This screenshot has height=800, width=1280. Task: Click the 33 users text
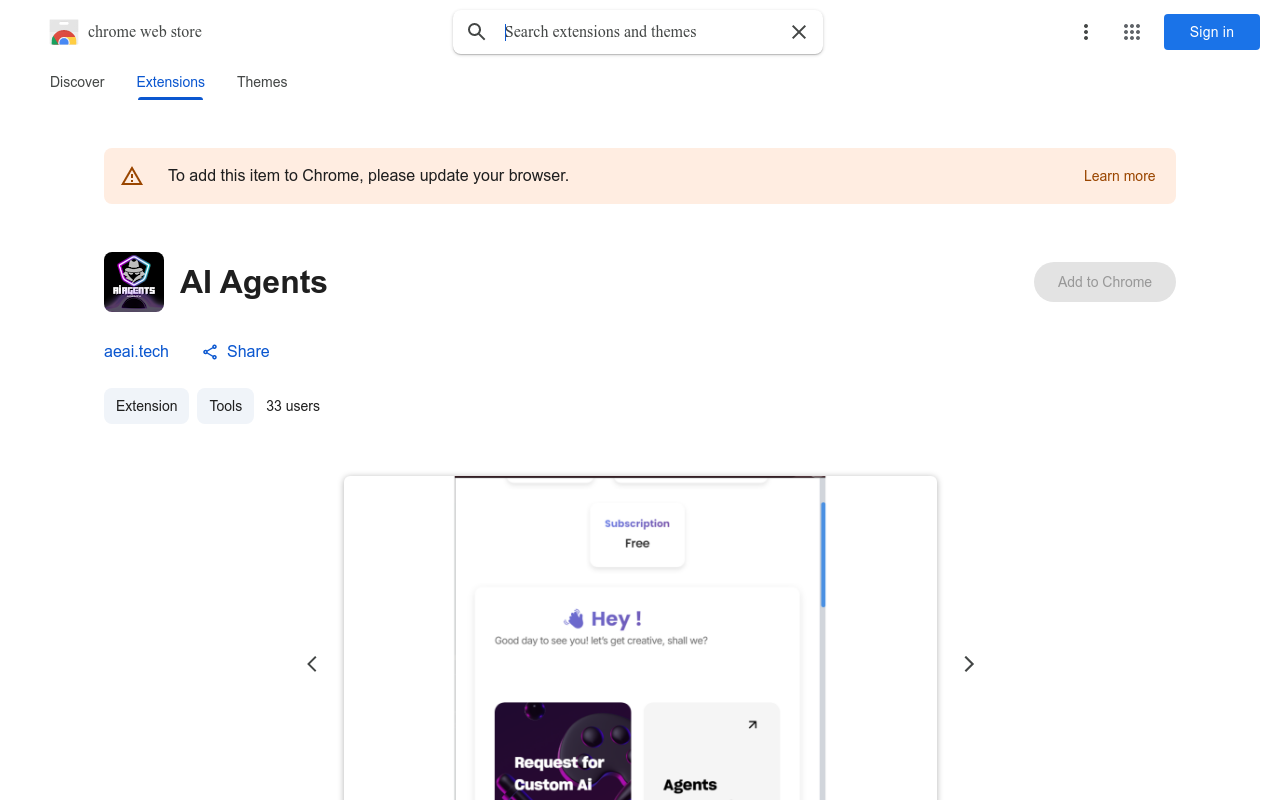coord(293,406)
